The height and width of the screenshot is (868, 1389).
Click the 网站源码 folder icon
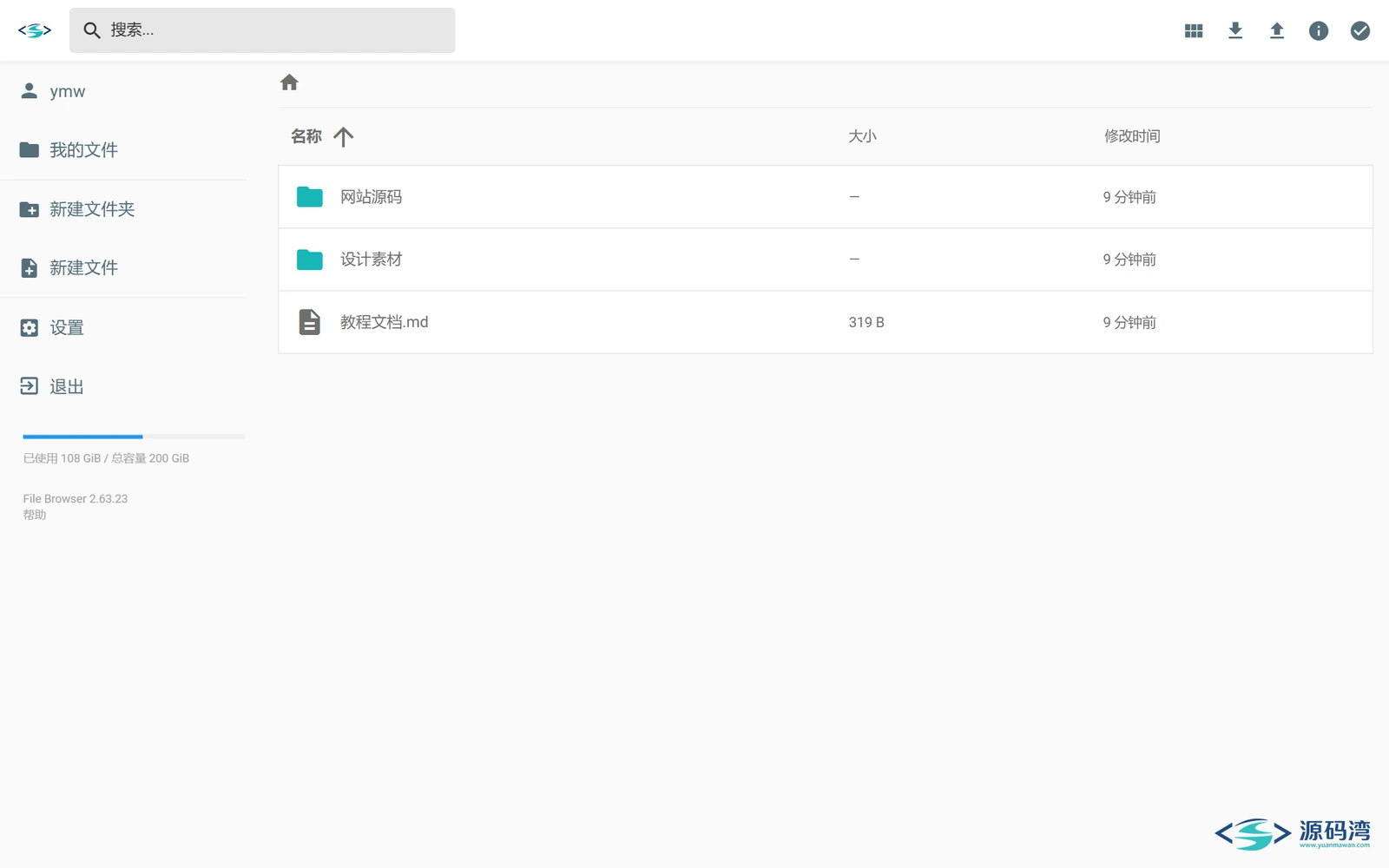[310, 197]
